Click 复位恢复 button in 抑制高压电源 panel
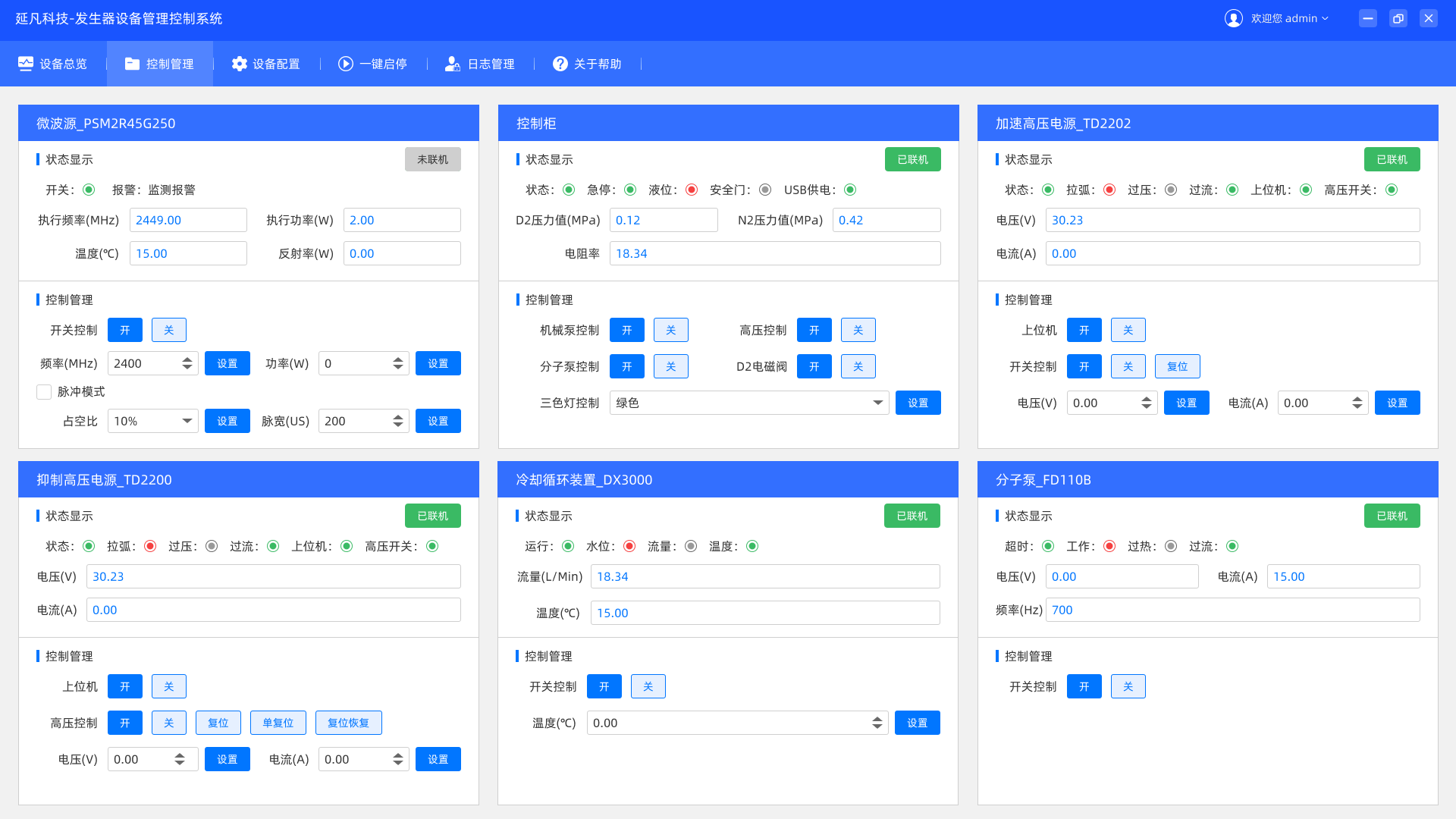 point(348,723)
